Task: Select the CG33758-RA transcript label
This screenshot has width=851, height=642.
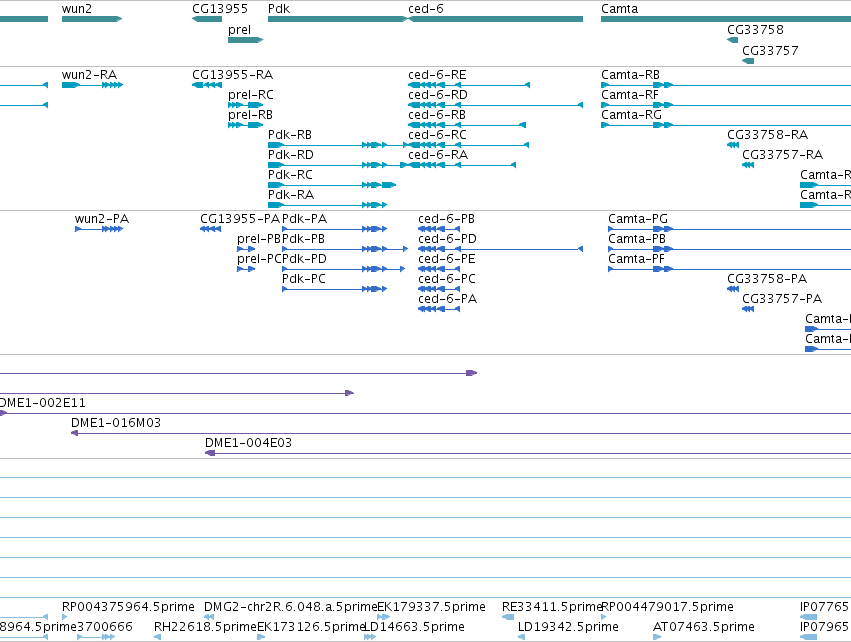Action: [x=767, y=135]
